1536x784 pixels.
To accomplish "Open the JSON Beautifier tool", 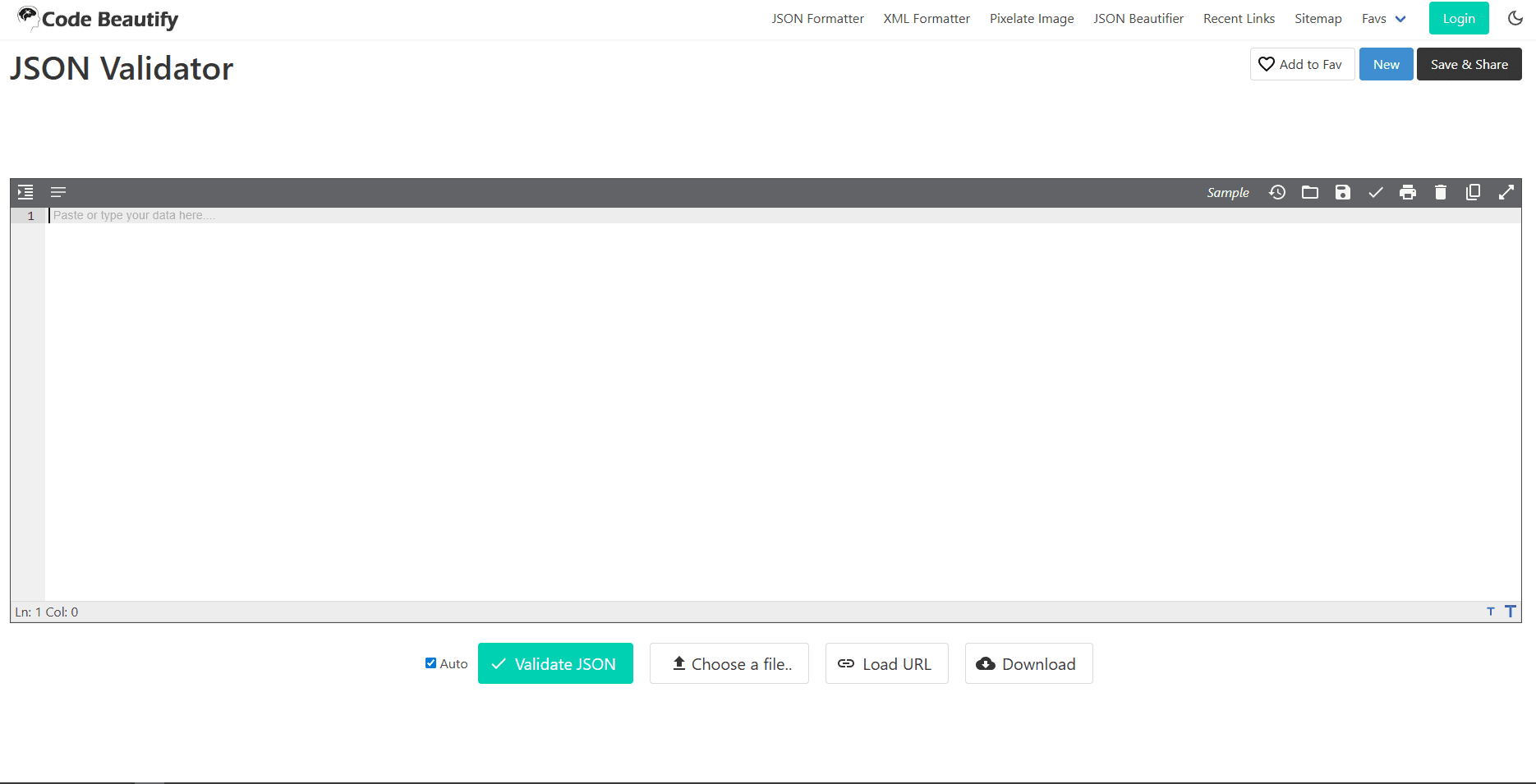I will click(1138, 18).
